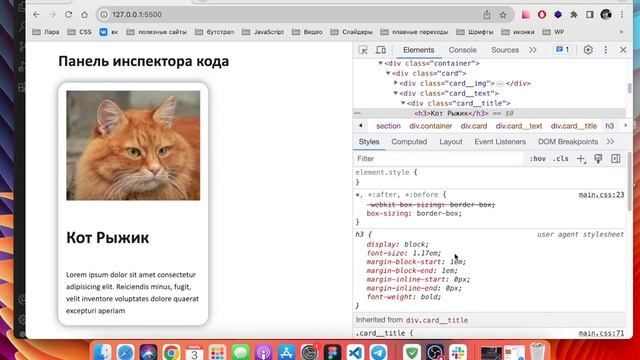Select div.card__title in breadcrumbs
Screen dimensions: 640x360
click(x=574, y=126)
